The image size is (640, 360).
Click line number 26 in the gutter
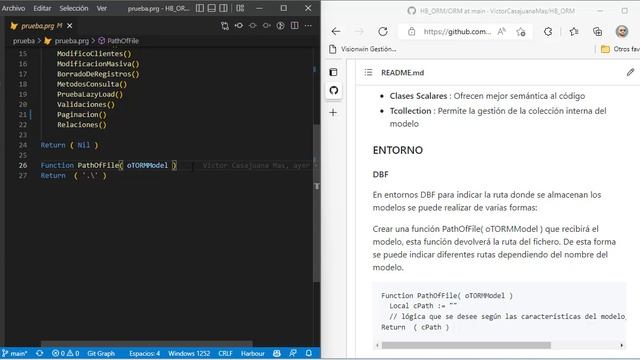tap(23, 165)
